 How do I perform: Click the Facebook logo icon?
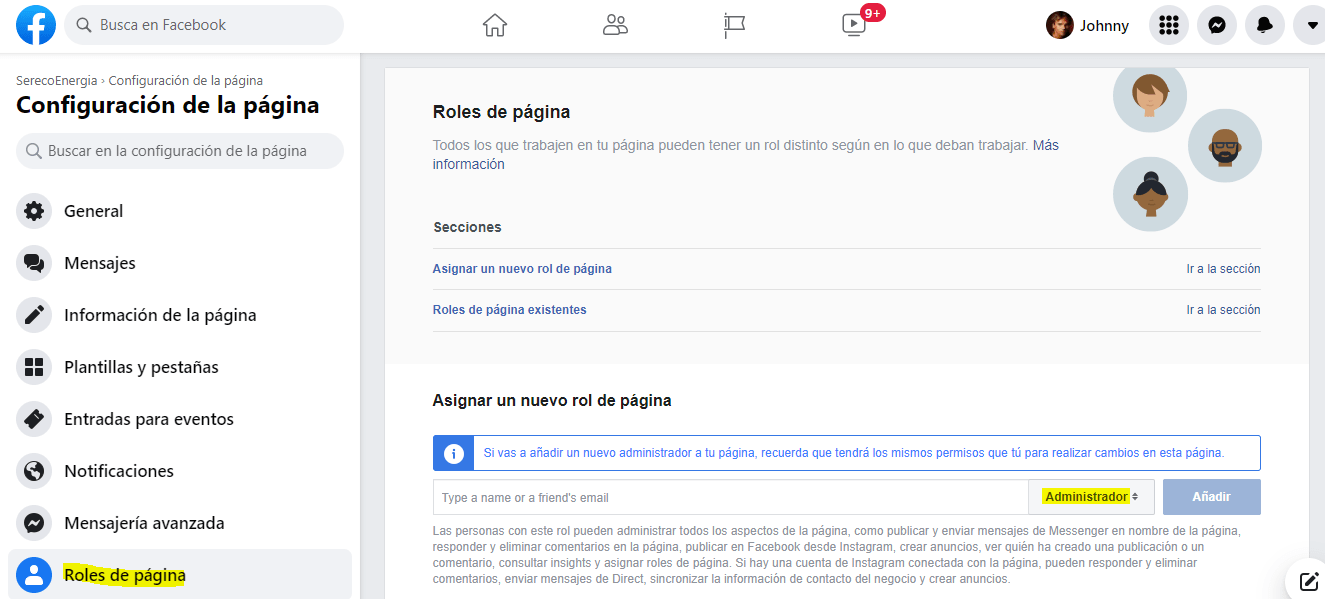(36, 25)
